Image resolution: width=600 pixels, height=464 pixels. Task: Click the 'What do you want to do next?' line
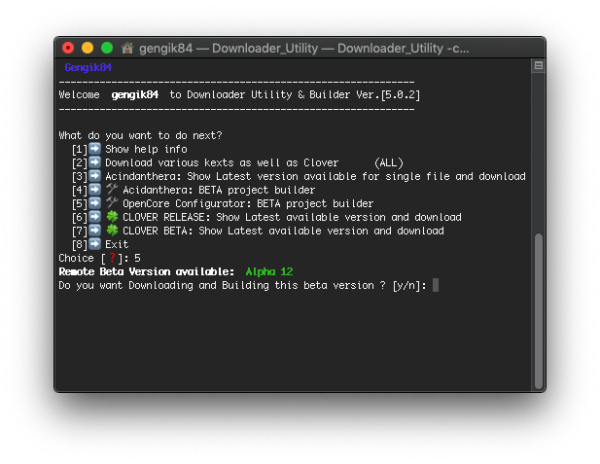140,135
